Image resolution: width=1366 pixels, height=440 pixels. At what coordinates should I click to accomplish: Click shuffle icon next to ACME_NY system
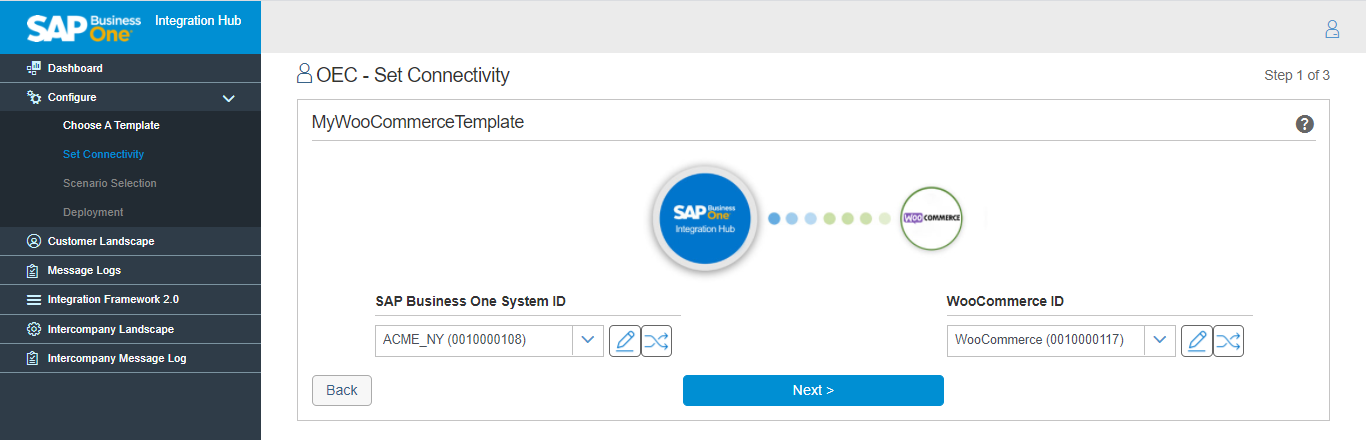coord(656,341)
